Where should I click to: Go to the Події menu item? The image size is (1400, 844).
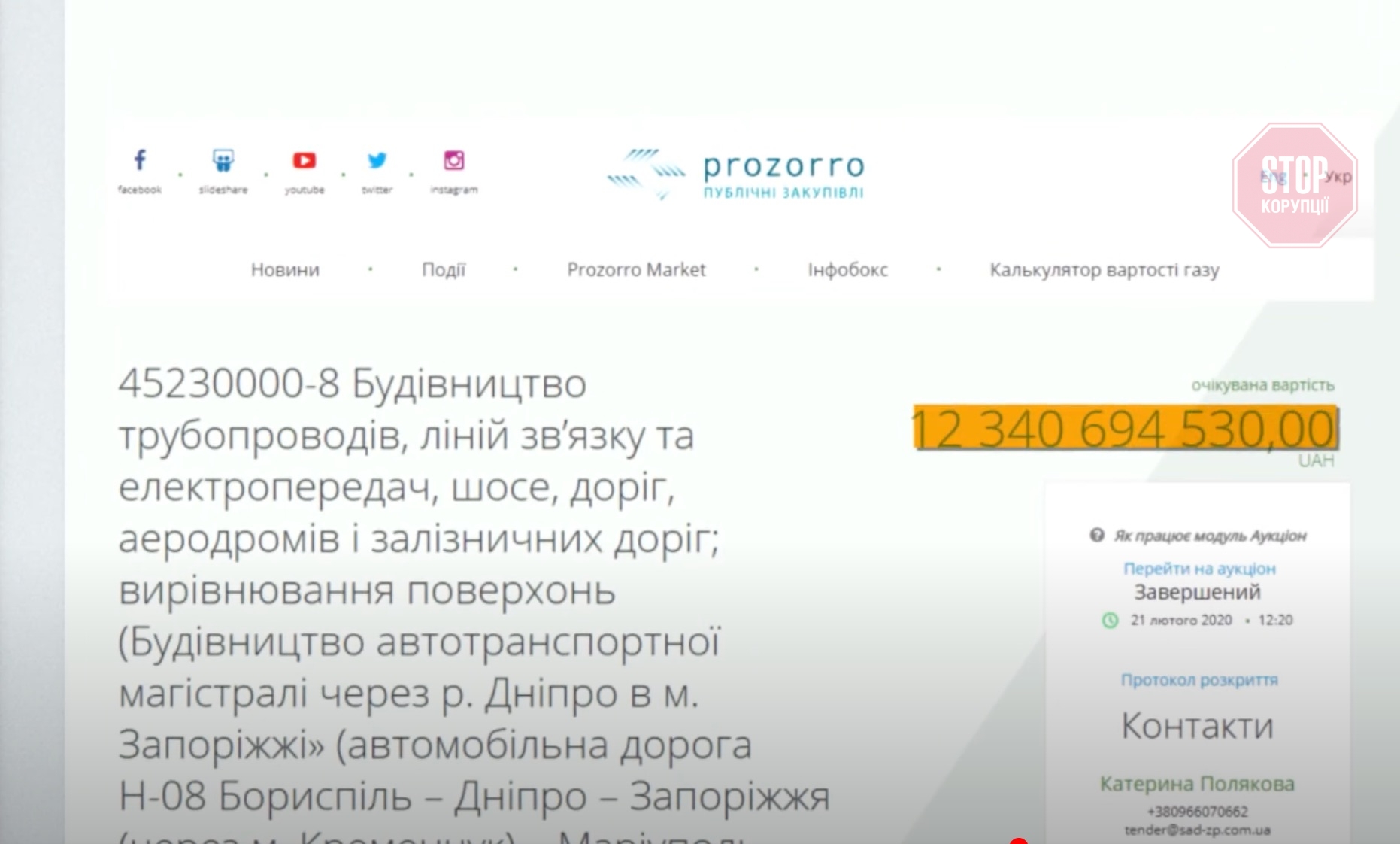coord(443,269)
